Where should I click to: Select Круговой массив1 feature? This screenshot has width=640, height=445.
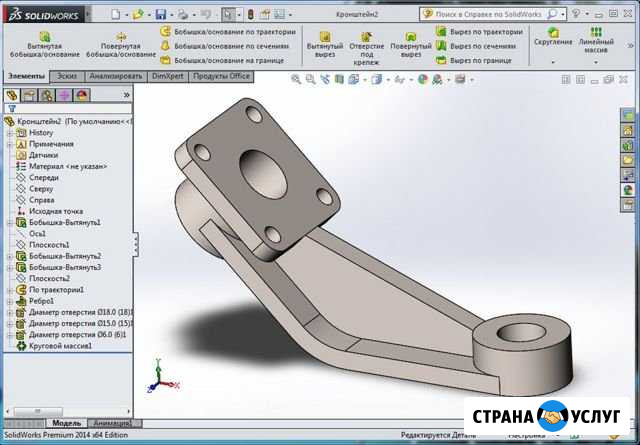coord(54,346)
